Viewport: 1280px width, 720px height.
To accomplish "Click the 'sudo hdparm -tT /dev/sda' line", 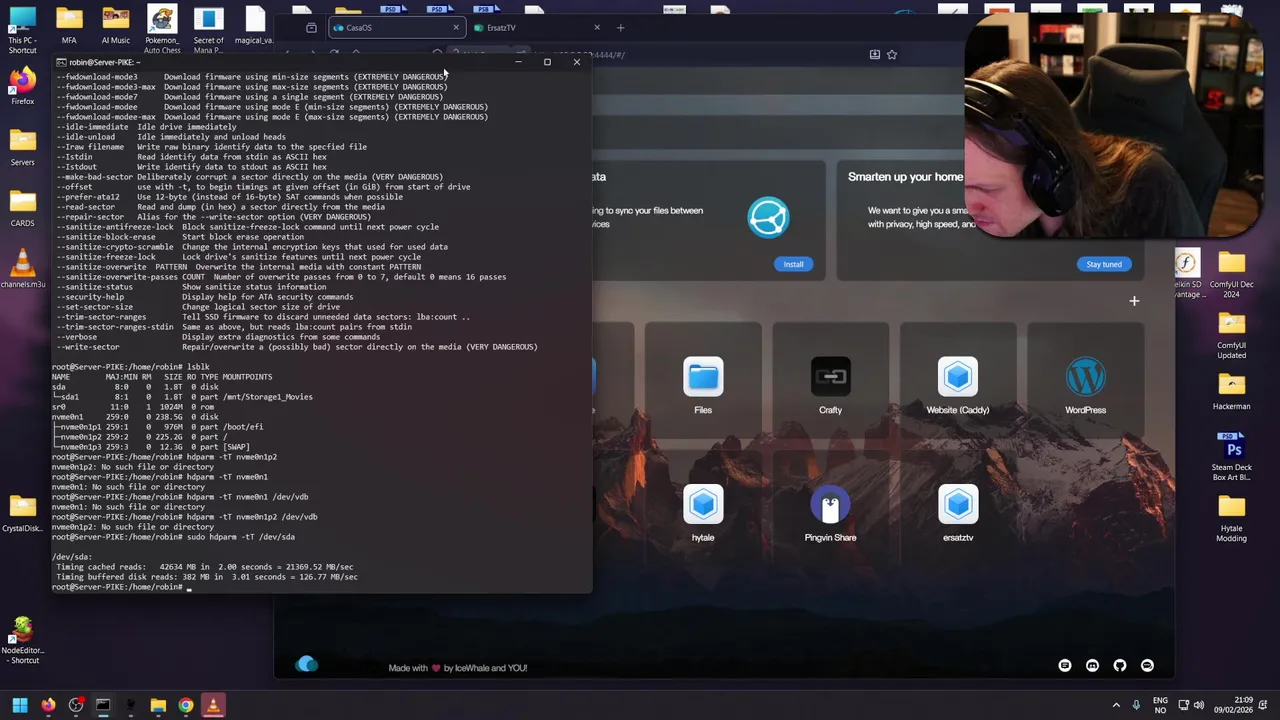I will [241, 537].
